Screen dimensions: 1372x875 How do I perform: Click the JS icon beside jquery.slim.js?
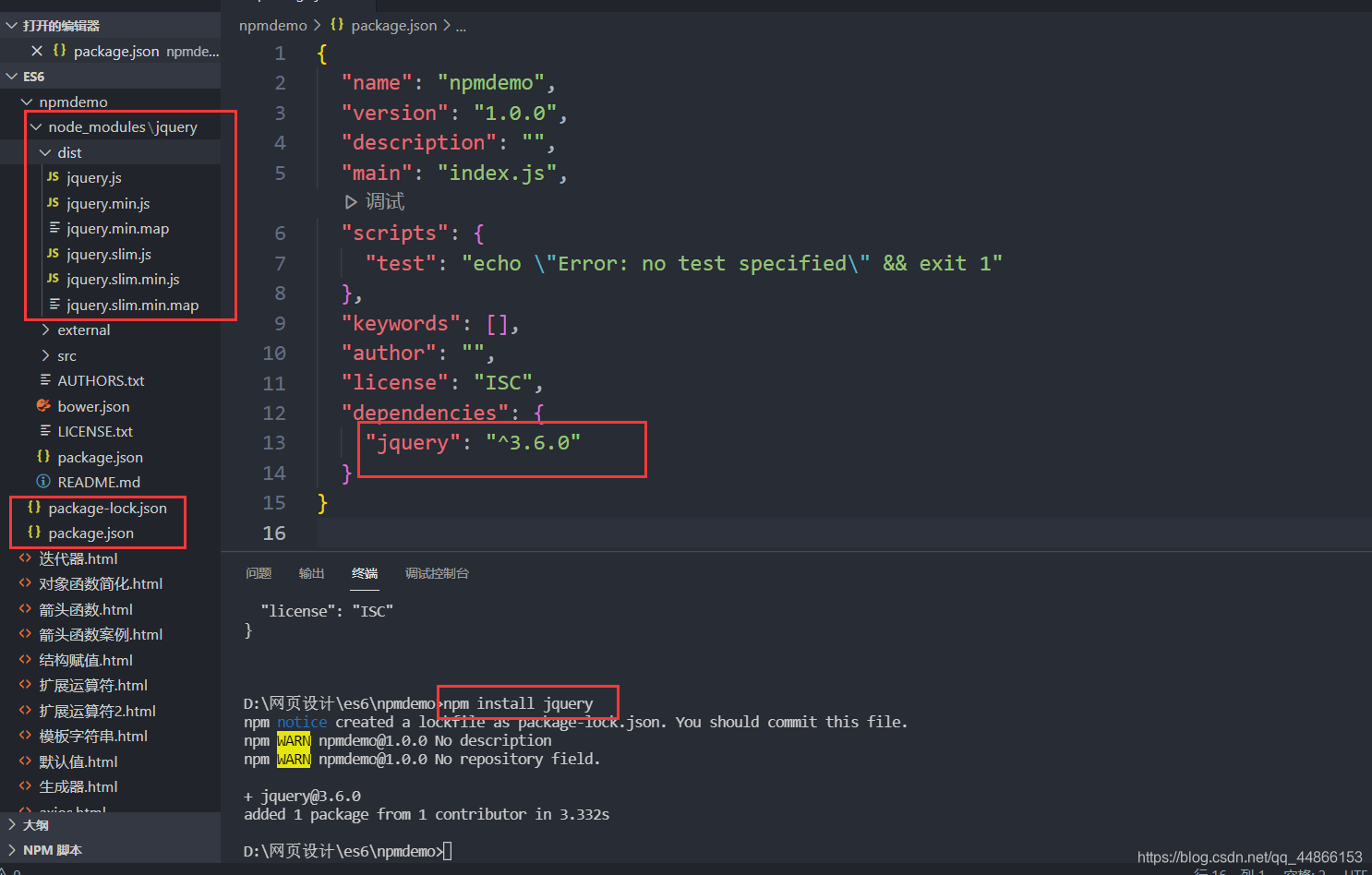click(54, 253)
